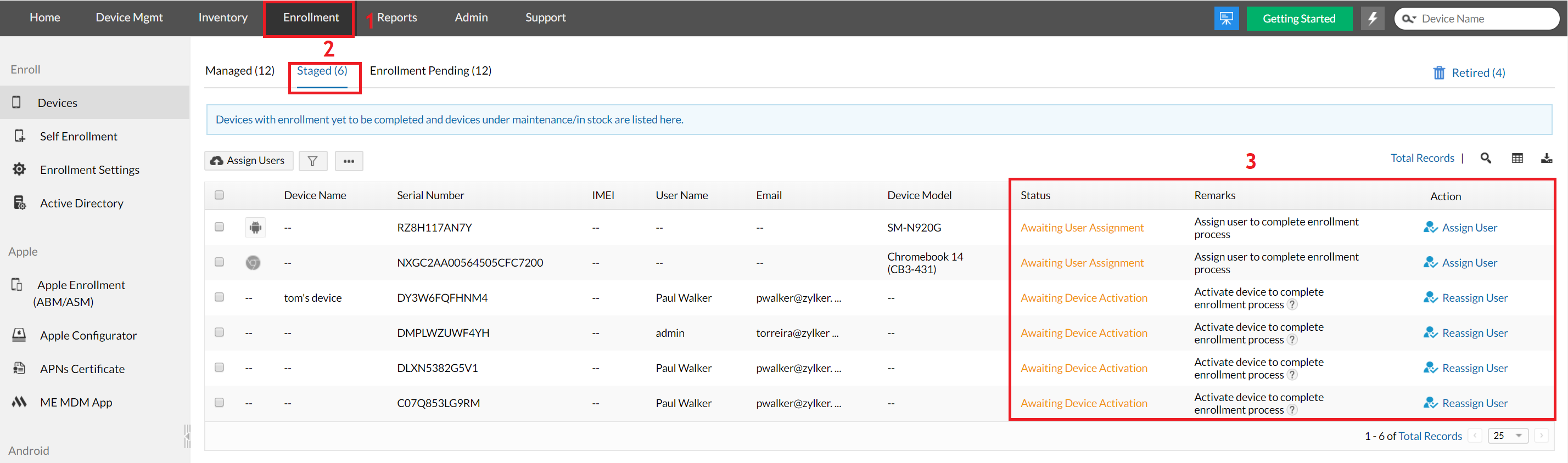Image resolution: width=1568 pixels, height=463 pixels.
Task: Click the export download icon
Action: point(1546,158)
